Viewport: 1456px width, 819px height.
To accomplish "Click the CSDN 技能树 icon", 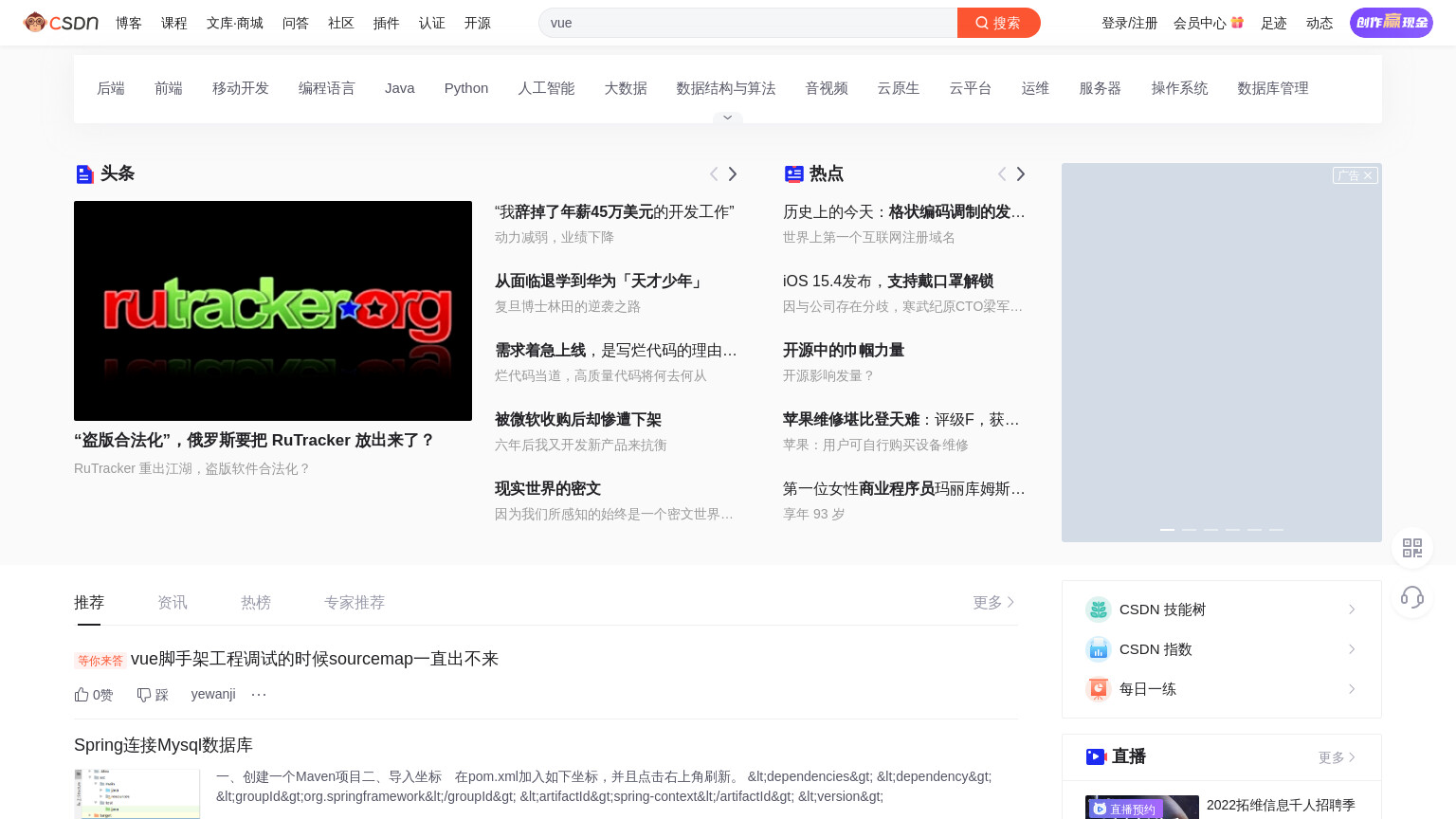I will pyautogui.click(x=1098, y=610).
